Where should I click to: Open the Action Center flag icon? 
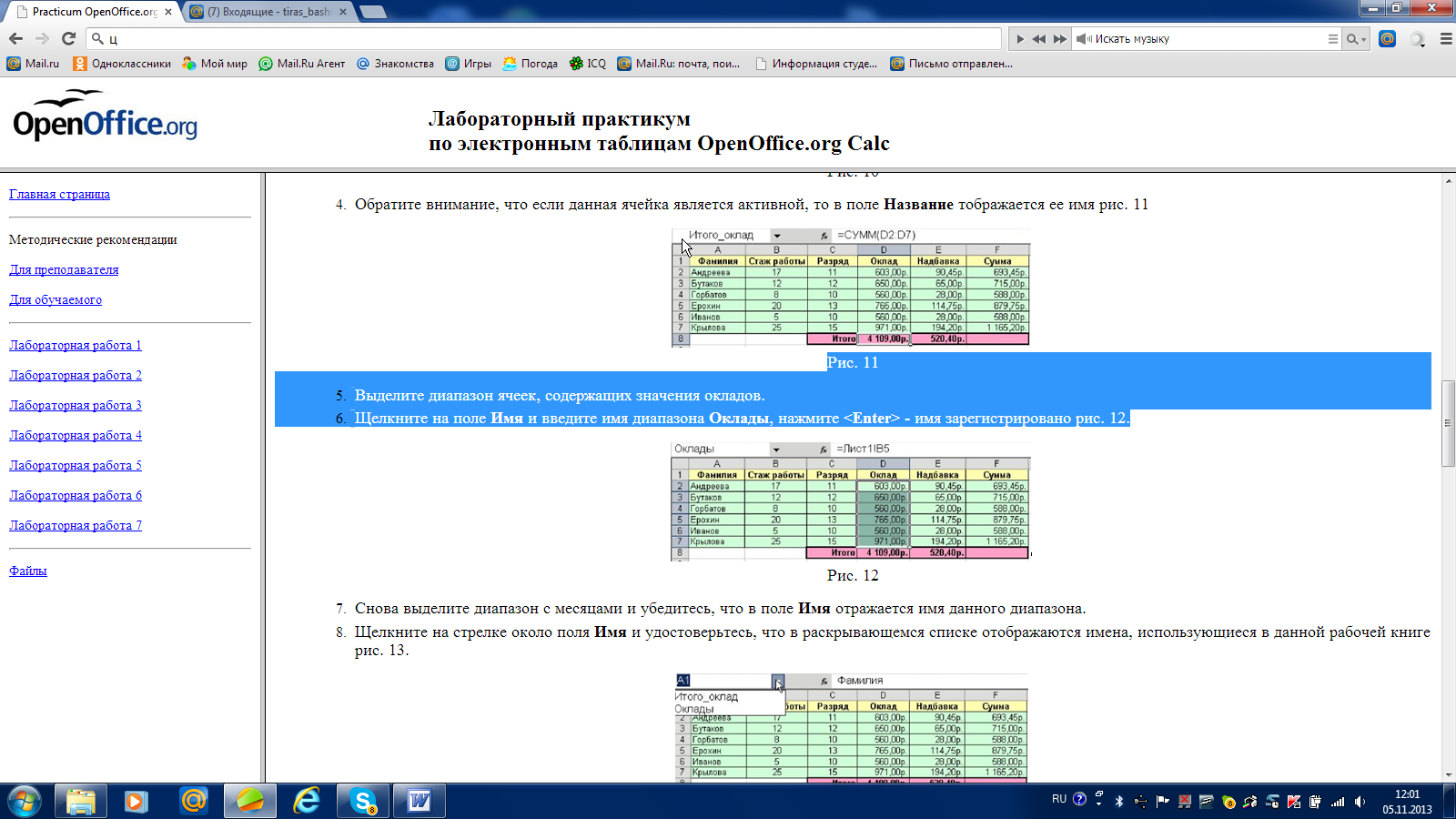(1163, 802)
